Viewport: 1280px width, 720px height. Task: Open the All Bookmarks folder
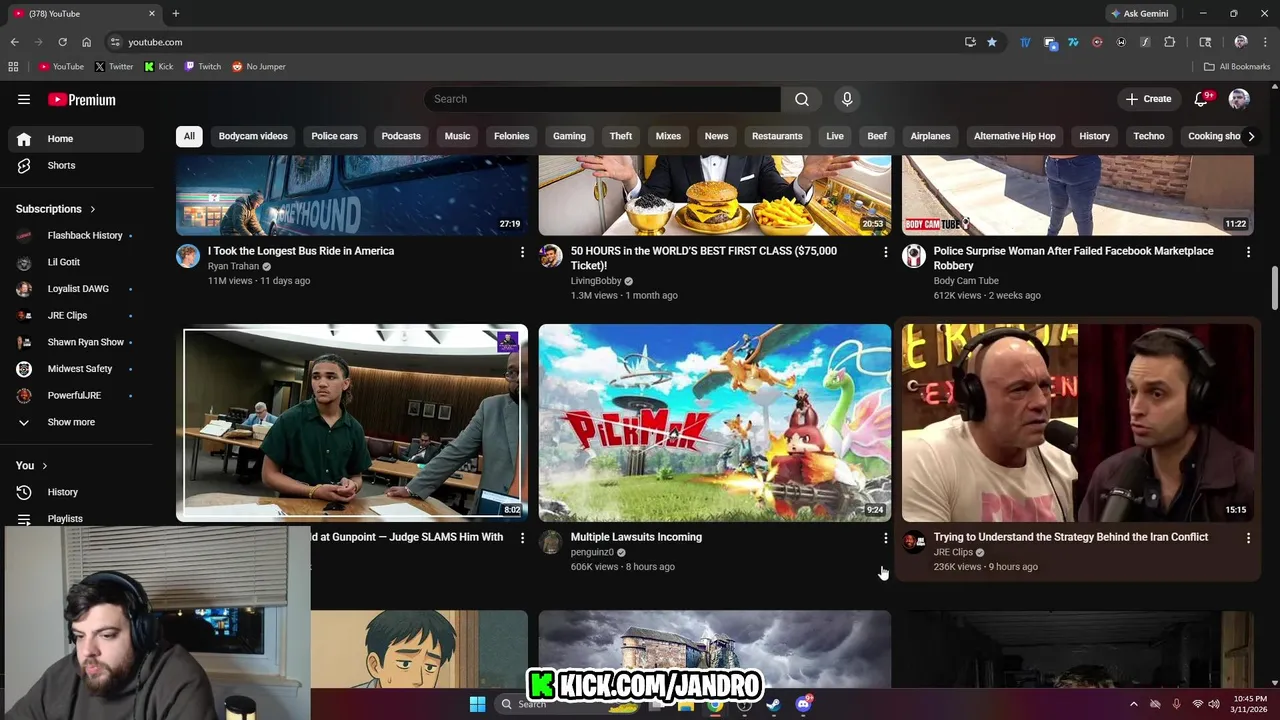click(1237, 67)
